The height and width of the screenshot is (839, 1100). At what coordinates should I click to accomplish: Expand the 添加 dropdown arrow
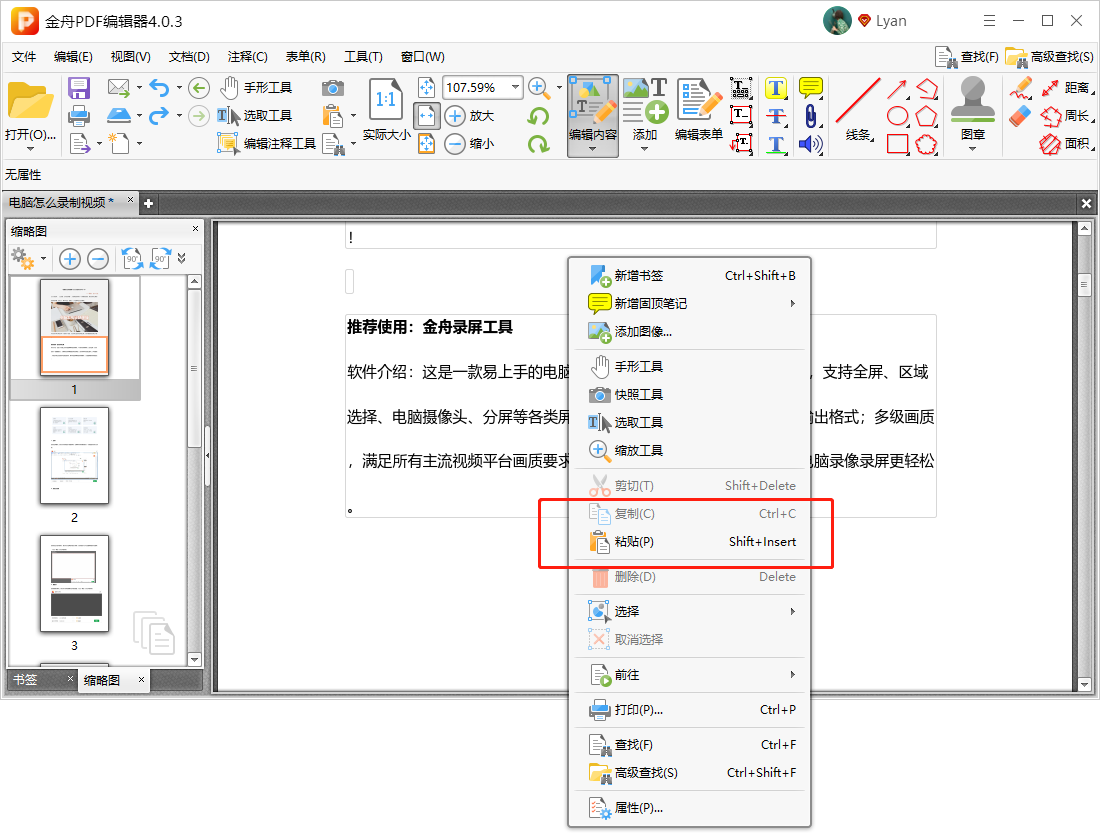click(644, 149)
